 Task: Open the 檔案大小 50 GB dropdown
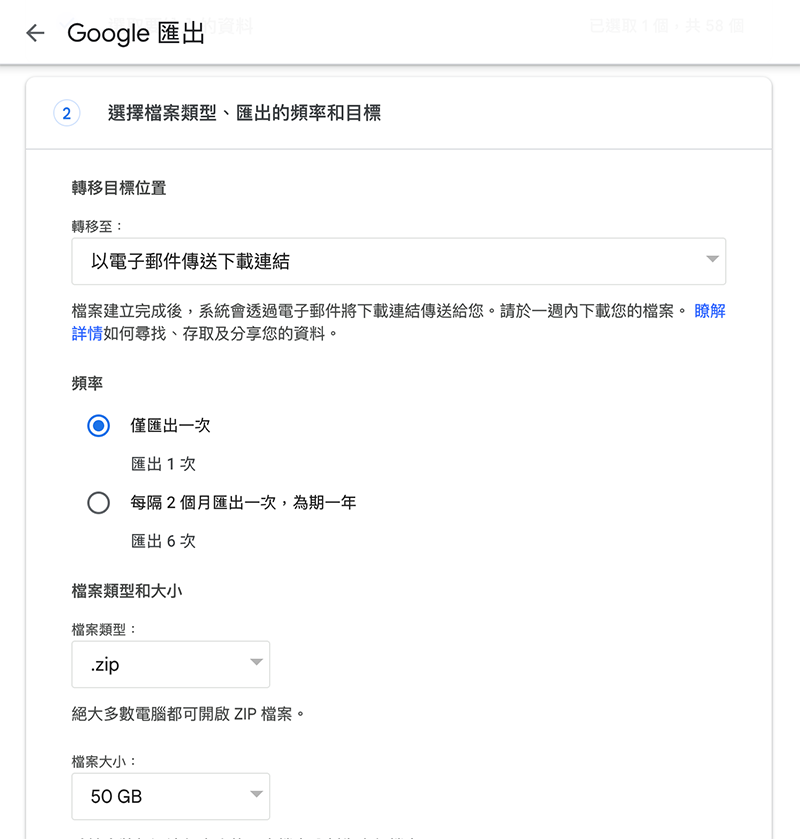click(171, 796)
